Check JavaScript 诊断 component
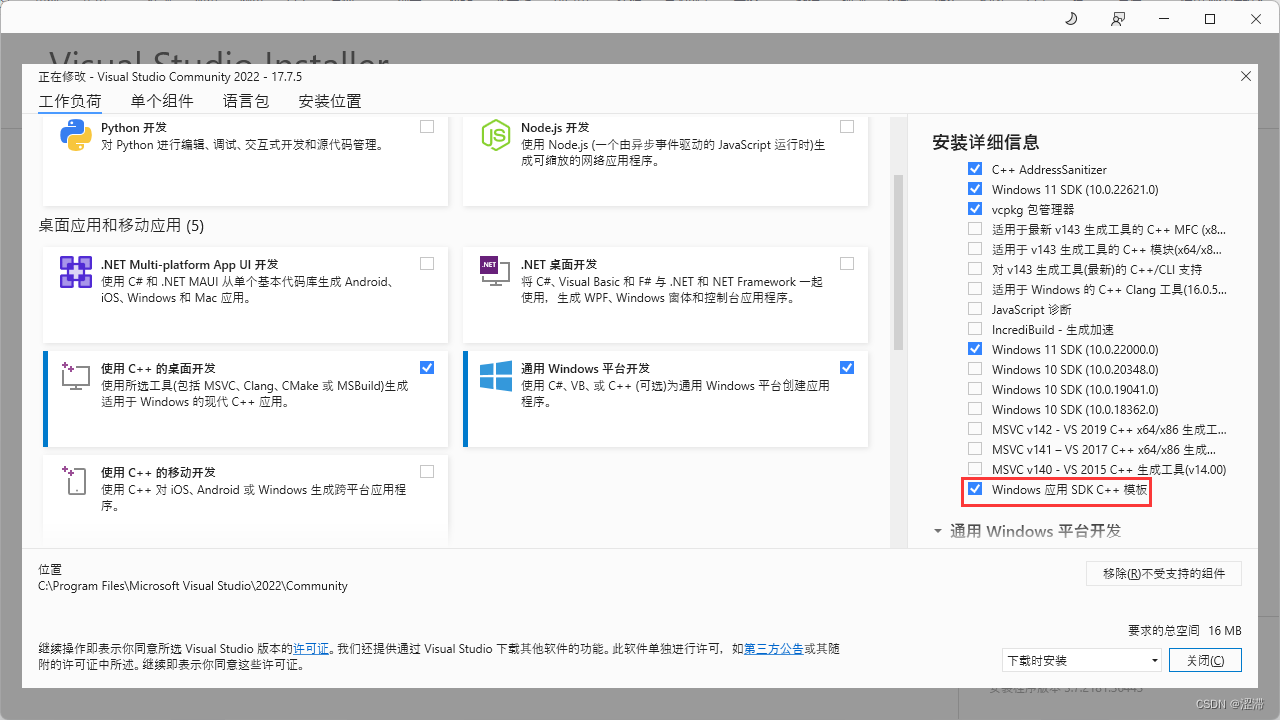 pos(975,309)
